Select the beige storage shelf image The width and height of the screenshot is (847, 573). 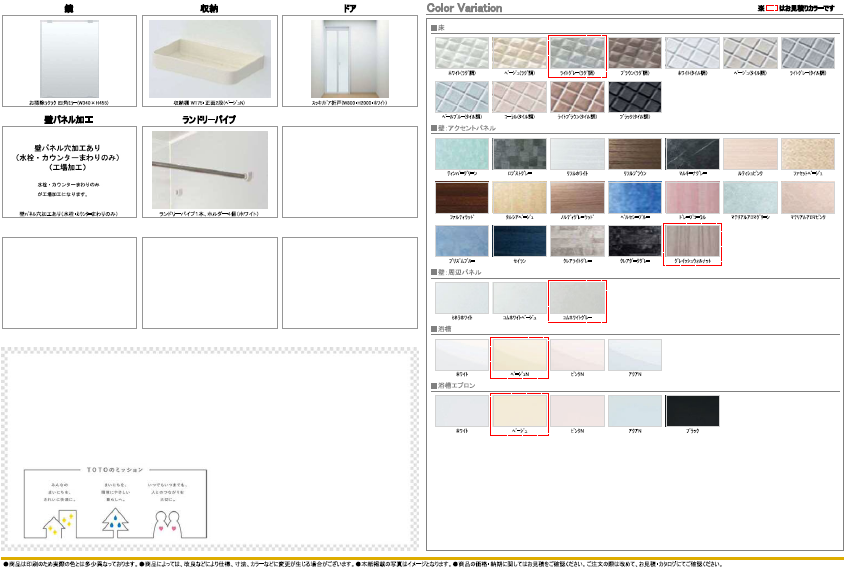tap(210, 59)
